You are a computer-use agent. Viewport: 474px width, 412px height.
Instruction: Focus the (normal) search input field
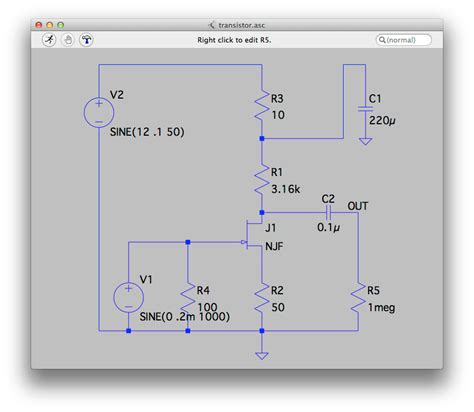point(404,40)
